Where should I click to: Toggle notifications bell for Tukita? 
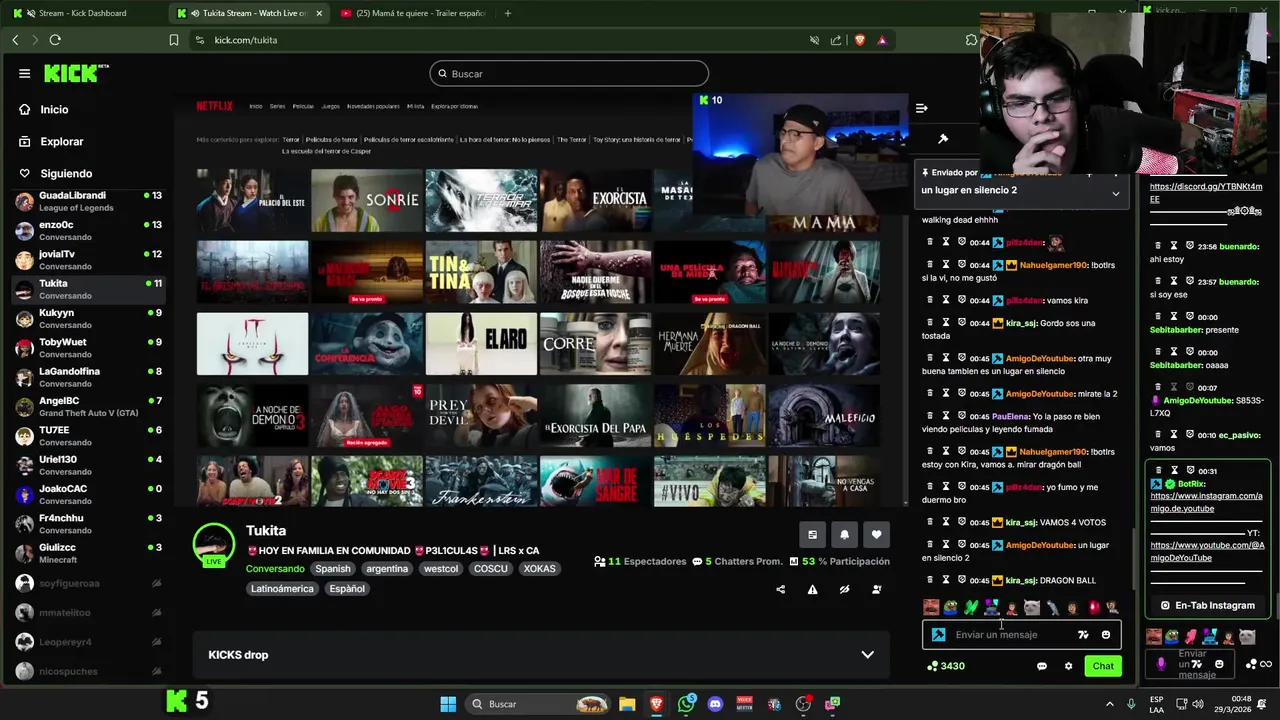[x=844, y=535]
